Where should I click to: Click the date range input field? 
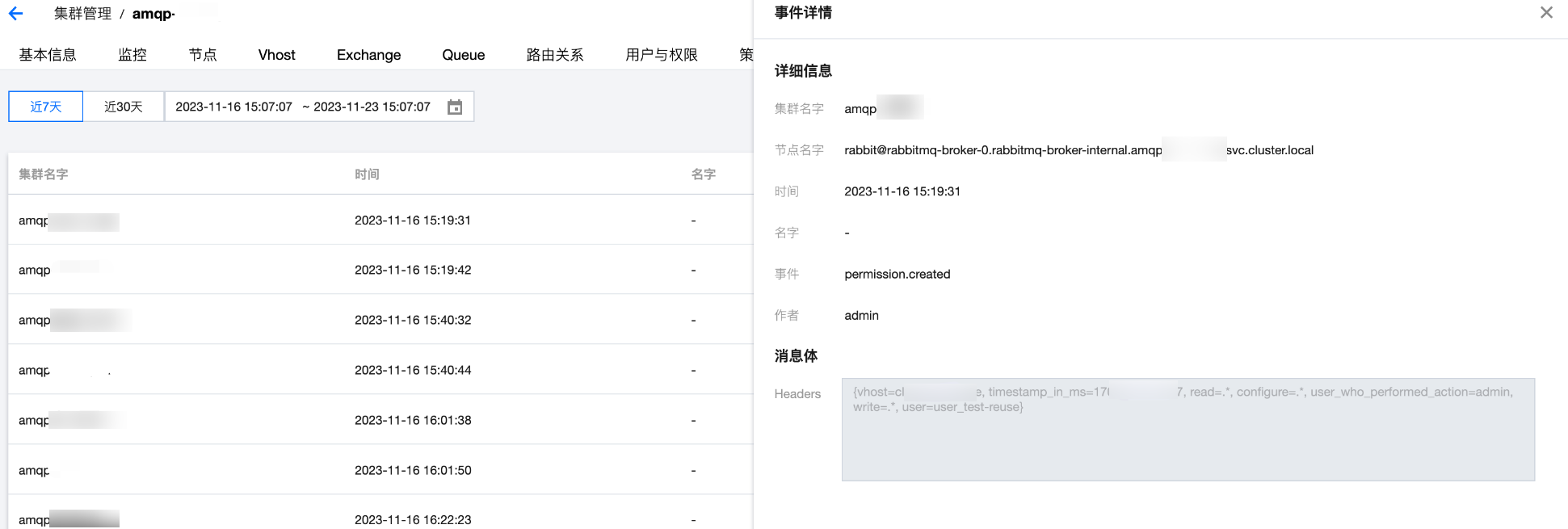pyautogui.click(x=319, y=107)
